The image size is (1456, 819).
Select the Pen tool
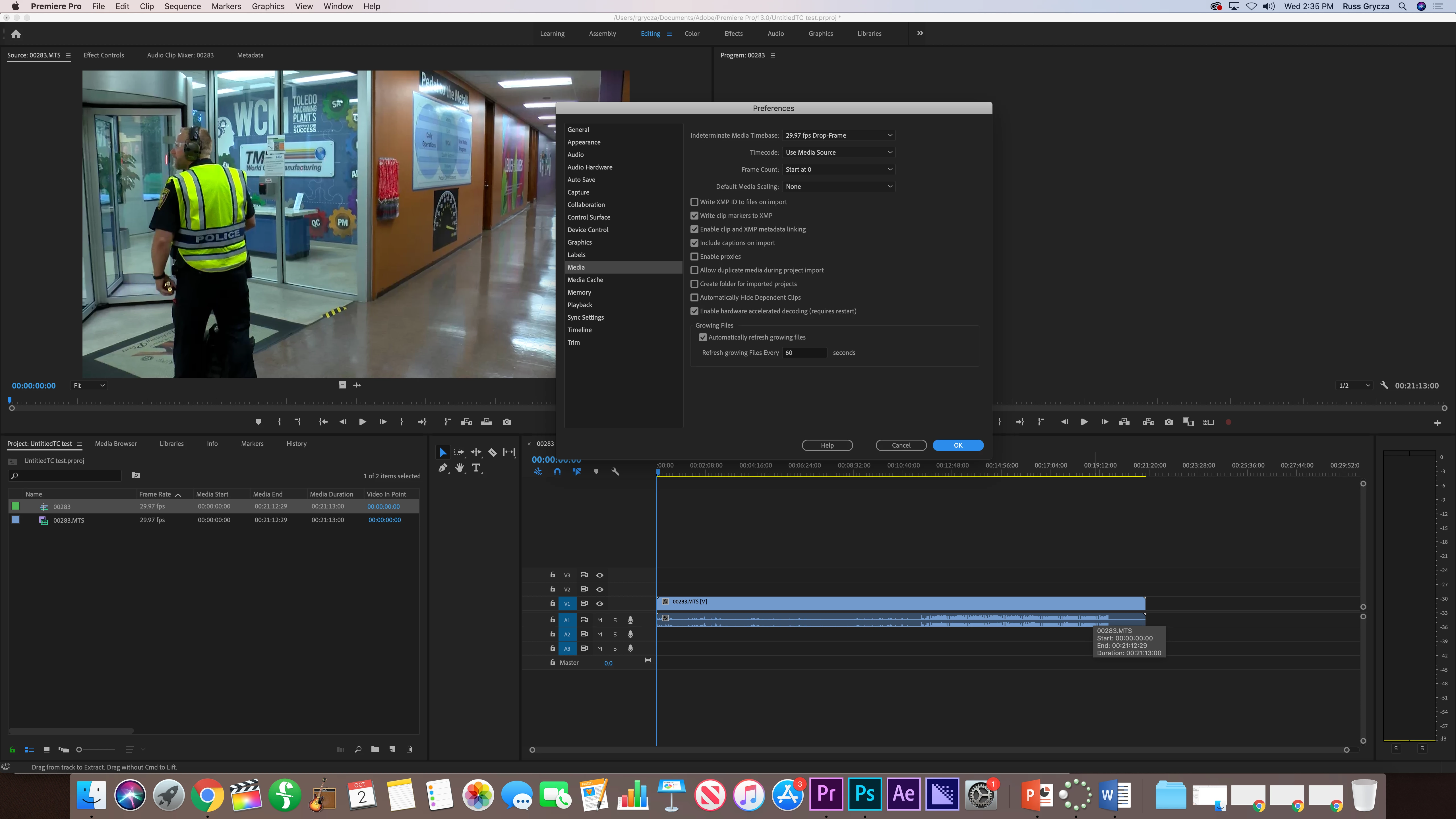[x=442, y=468]
